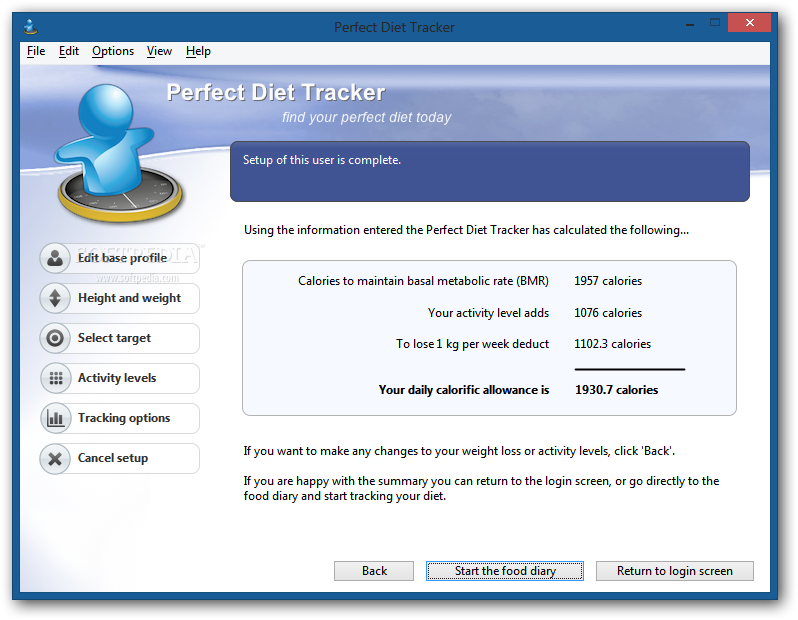Open the Height and weight step

click(120, 298)
